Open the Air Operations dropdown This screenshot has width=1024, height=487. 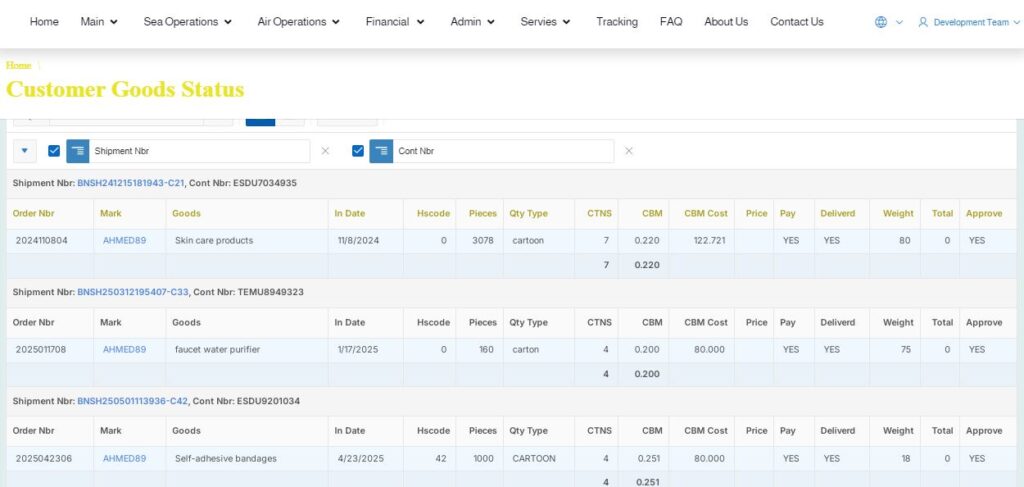pyautogui.click(x=298, y=22)
